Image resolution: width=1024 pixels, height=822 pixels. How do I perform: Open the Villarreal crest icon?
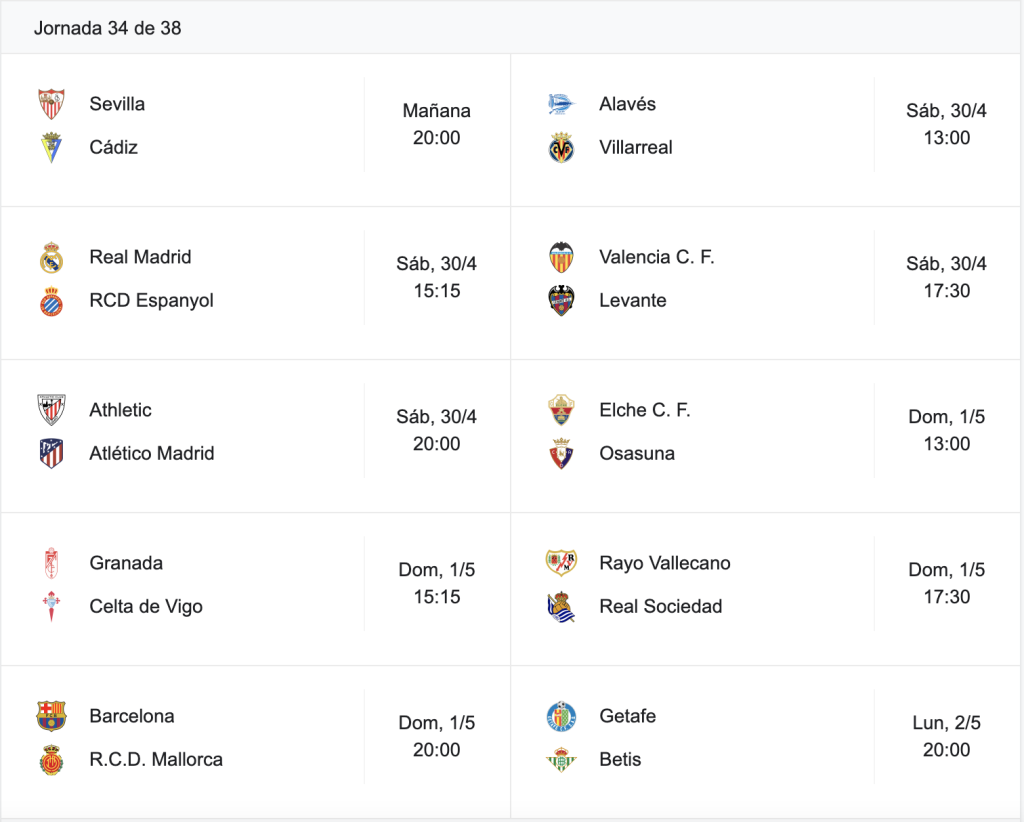click(x=561, y=147)
